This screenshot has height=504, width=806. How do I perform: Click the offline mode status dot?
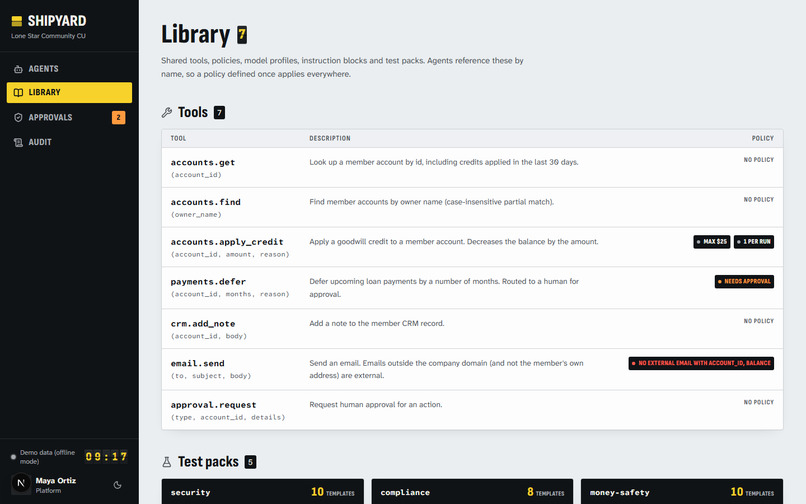point(13,457)
